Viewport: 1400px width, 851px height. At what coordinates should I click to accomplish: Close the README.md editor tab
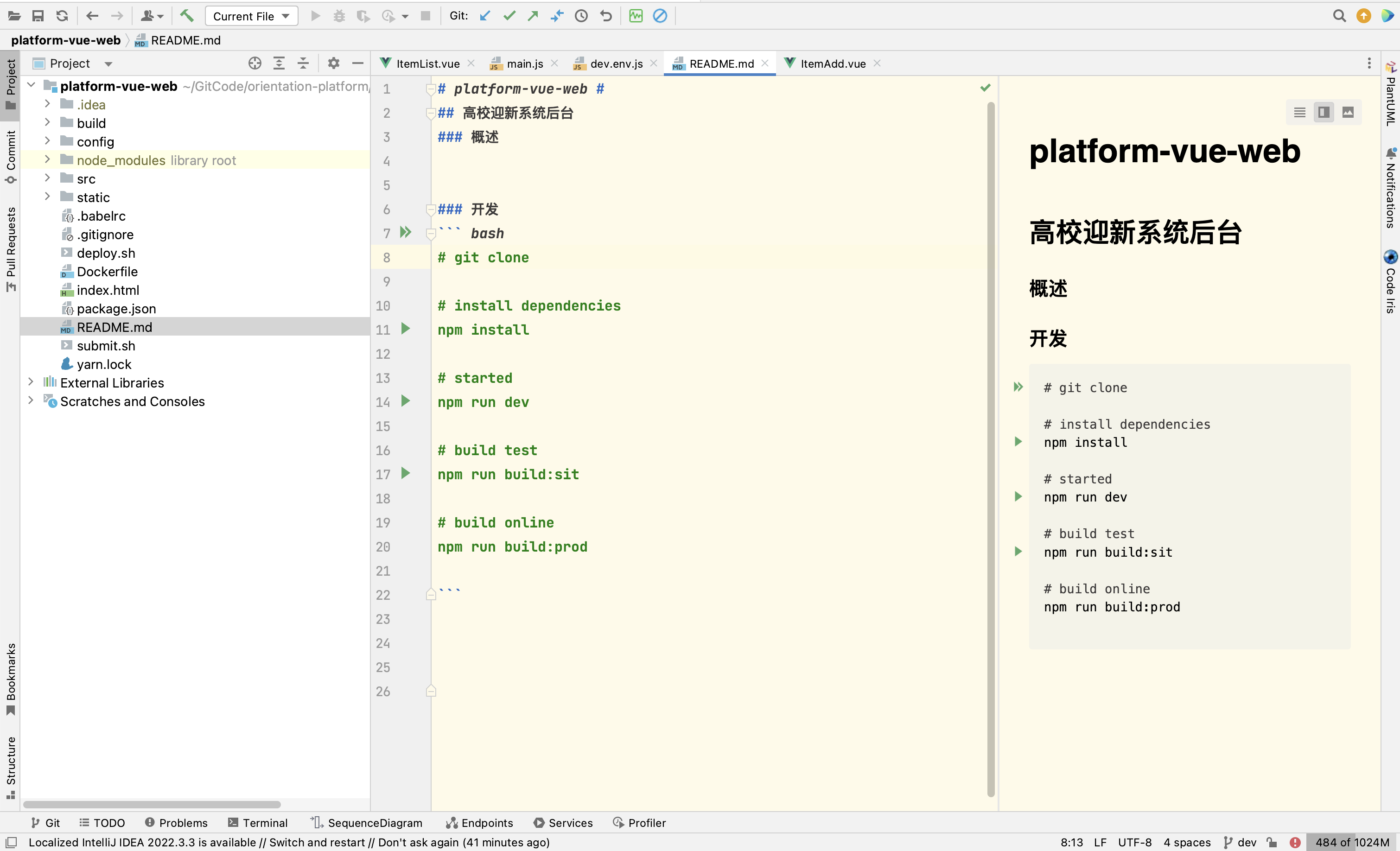click(x=765, y=64)
